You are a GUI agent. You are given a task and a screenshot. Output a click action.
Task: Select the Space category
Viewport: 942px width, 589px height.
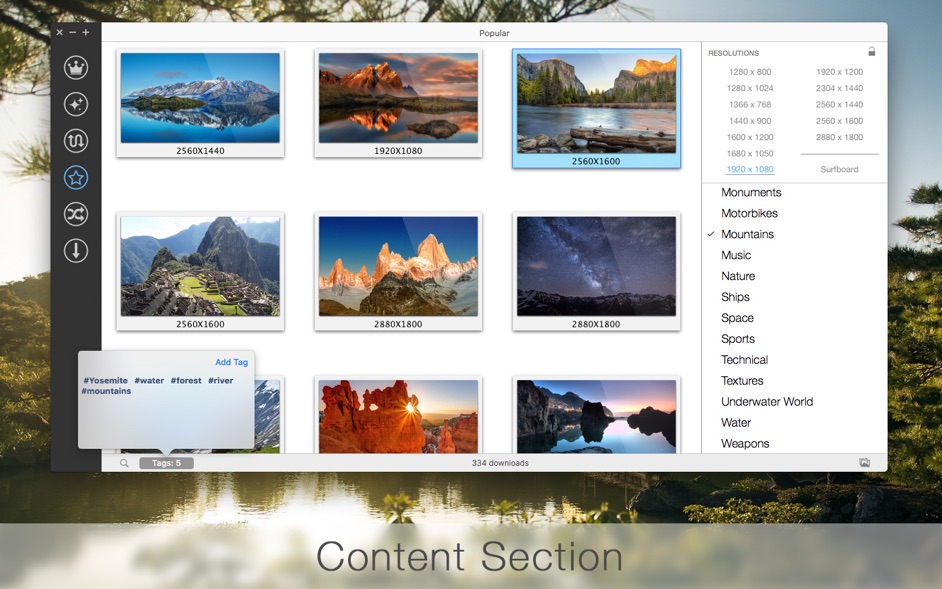[737, 318]
